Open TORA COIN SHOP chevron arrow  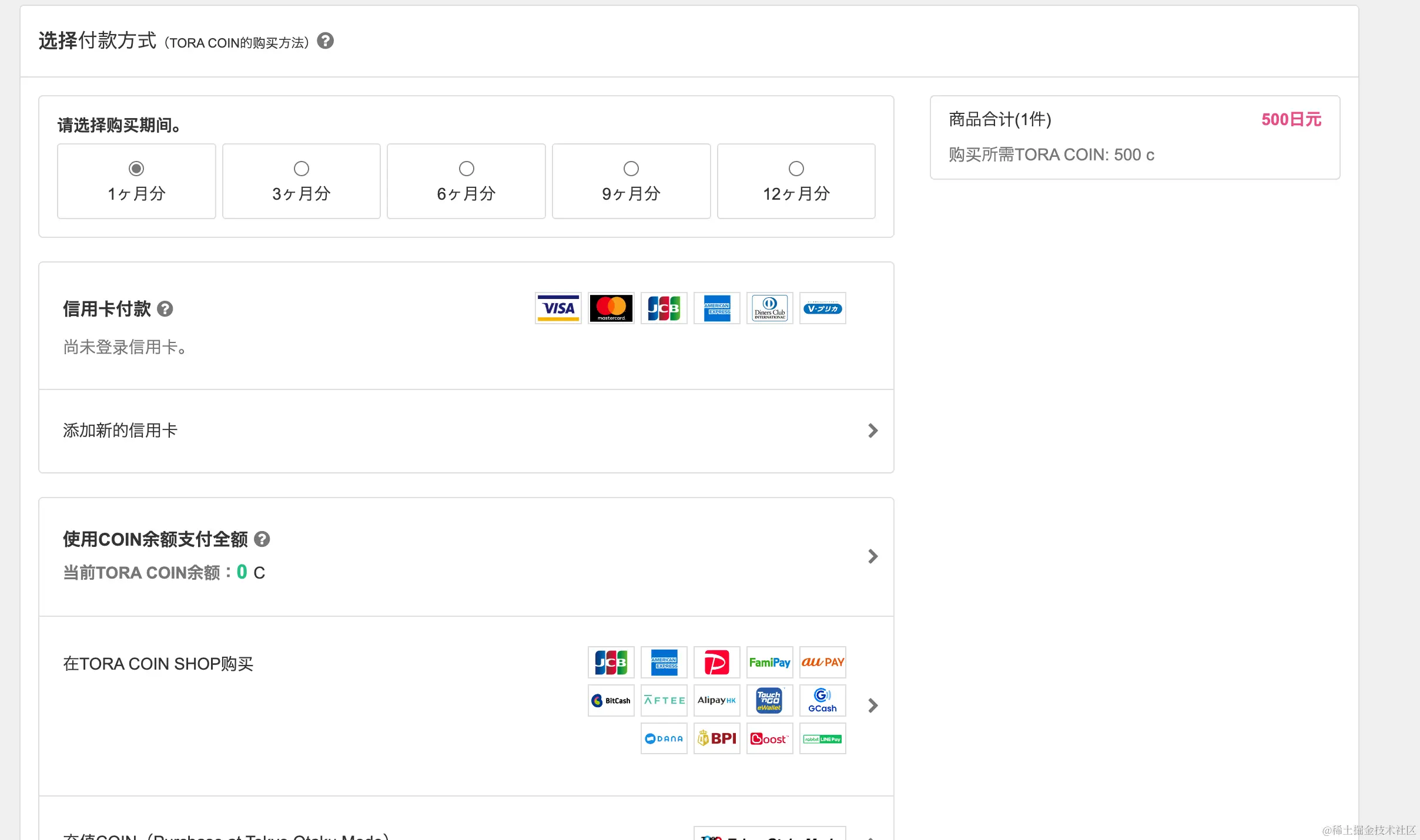click(x=873, y=705)
